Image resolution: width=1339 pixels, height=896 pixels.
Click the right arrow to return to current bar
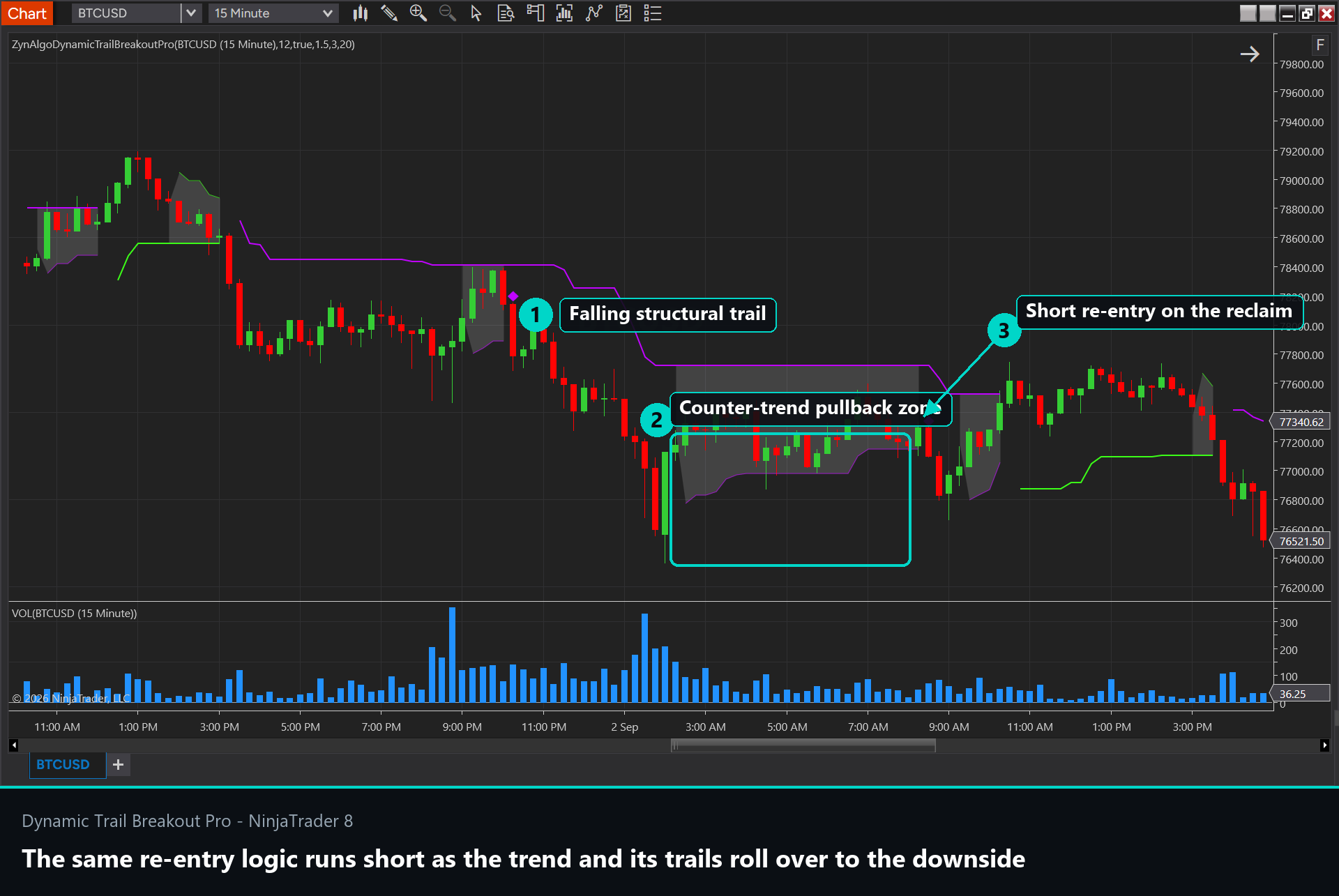(1250, 54)
